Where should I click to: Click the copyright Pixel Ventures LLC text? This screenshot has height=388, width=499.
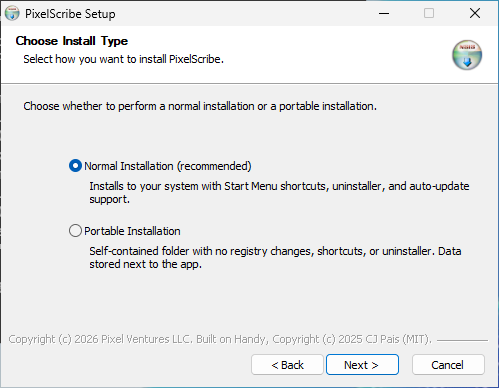(x=220, y=339)
